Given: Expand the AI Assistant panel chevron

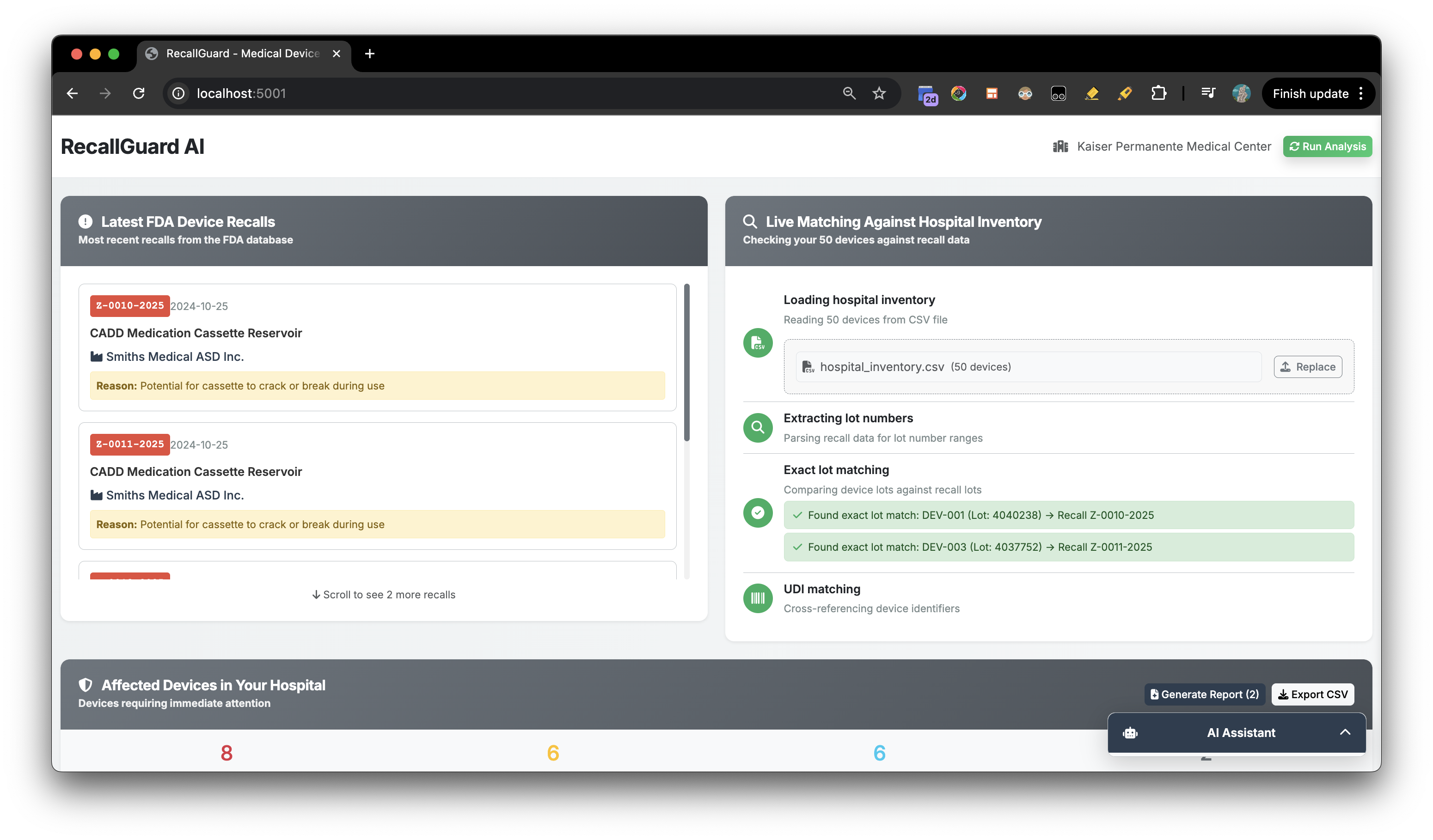Looking at the screenshot, I should 1345,732.
